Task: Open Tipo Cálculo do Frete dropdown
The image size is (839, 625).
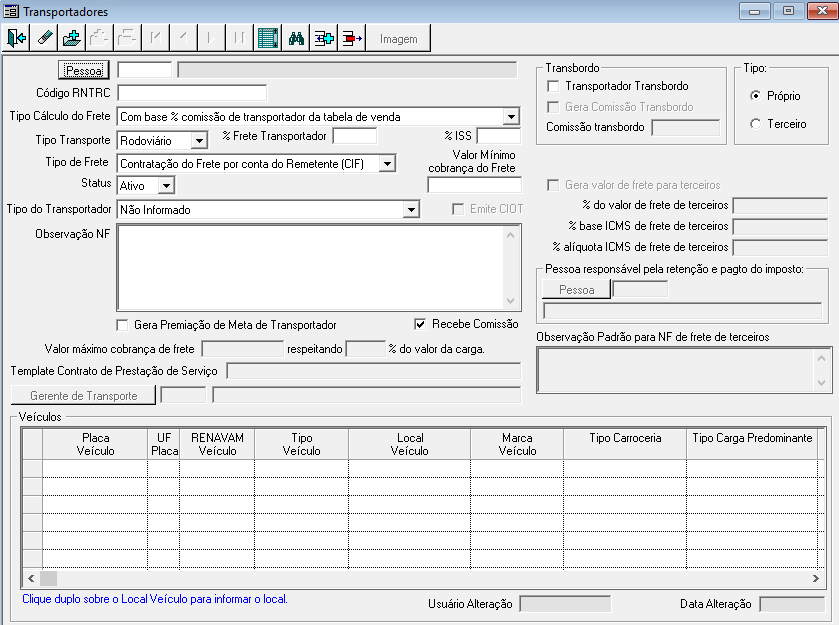Action: [x=512, y=117]
